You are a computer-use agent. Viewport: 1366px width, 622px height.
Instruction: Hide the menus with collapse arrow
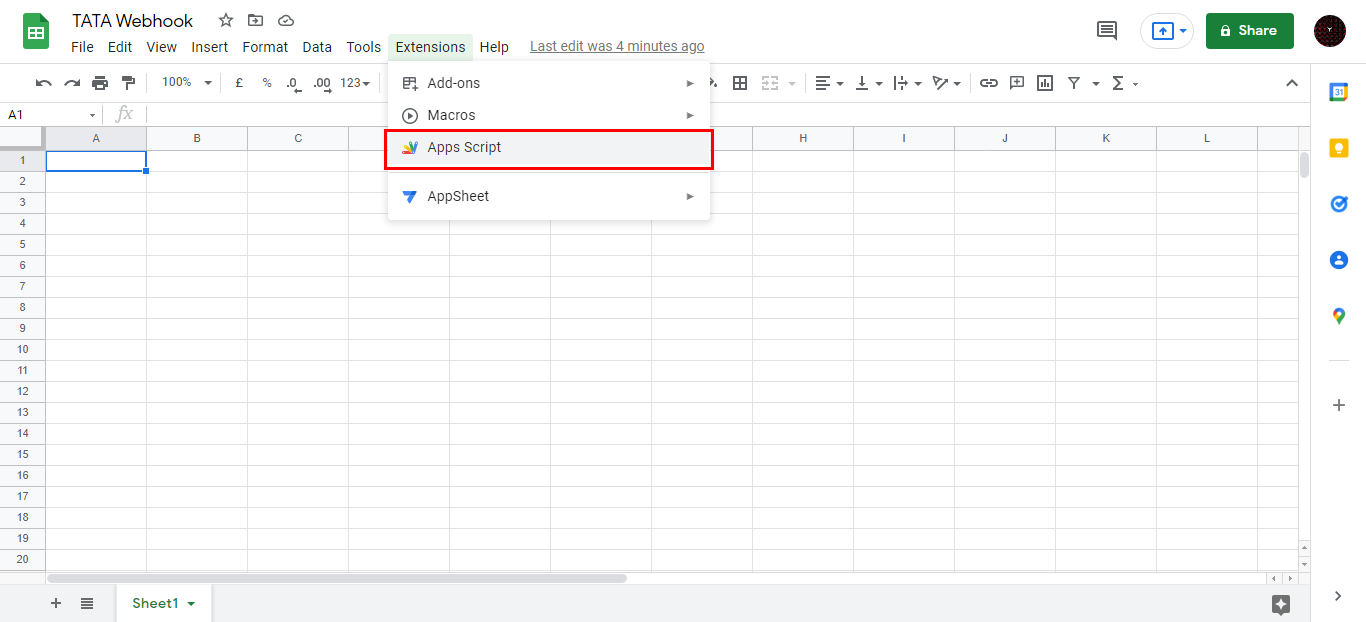coord(1291,83)
